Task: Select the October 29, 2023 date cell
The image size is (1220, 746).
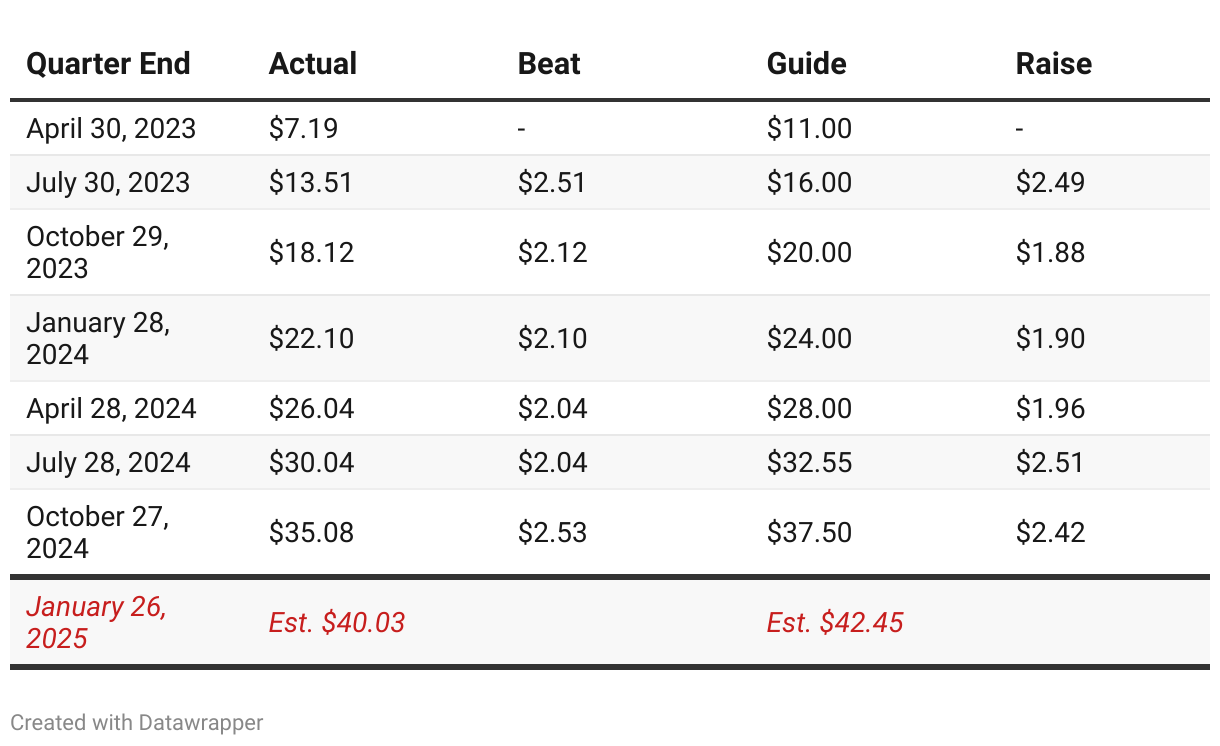Action: [98, 252]
